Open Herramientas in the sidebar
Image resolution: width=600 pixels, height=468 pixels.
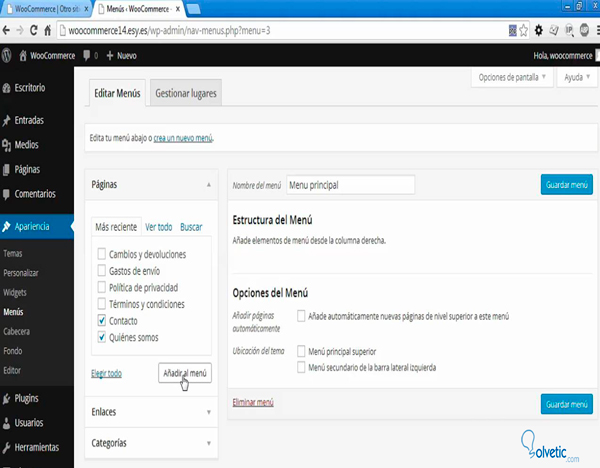click(37, 447)
